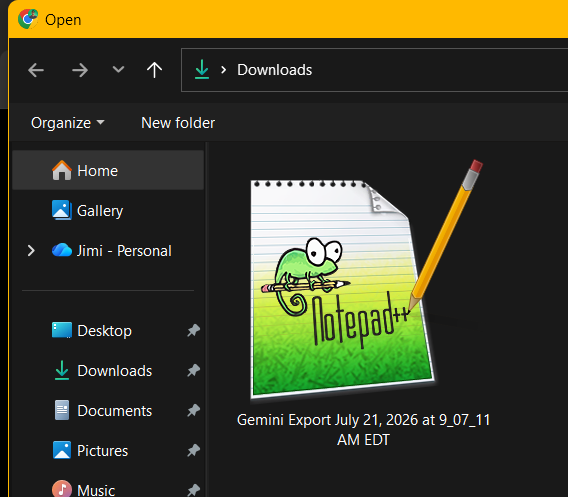This screenshot has height=497, width=568.
Task: Select Home in the navigation pane
Action: pyautogui.click(x=108, y=171)
